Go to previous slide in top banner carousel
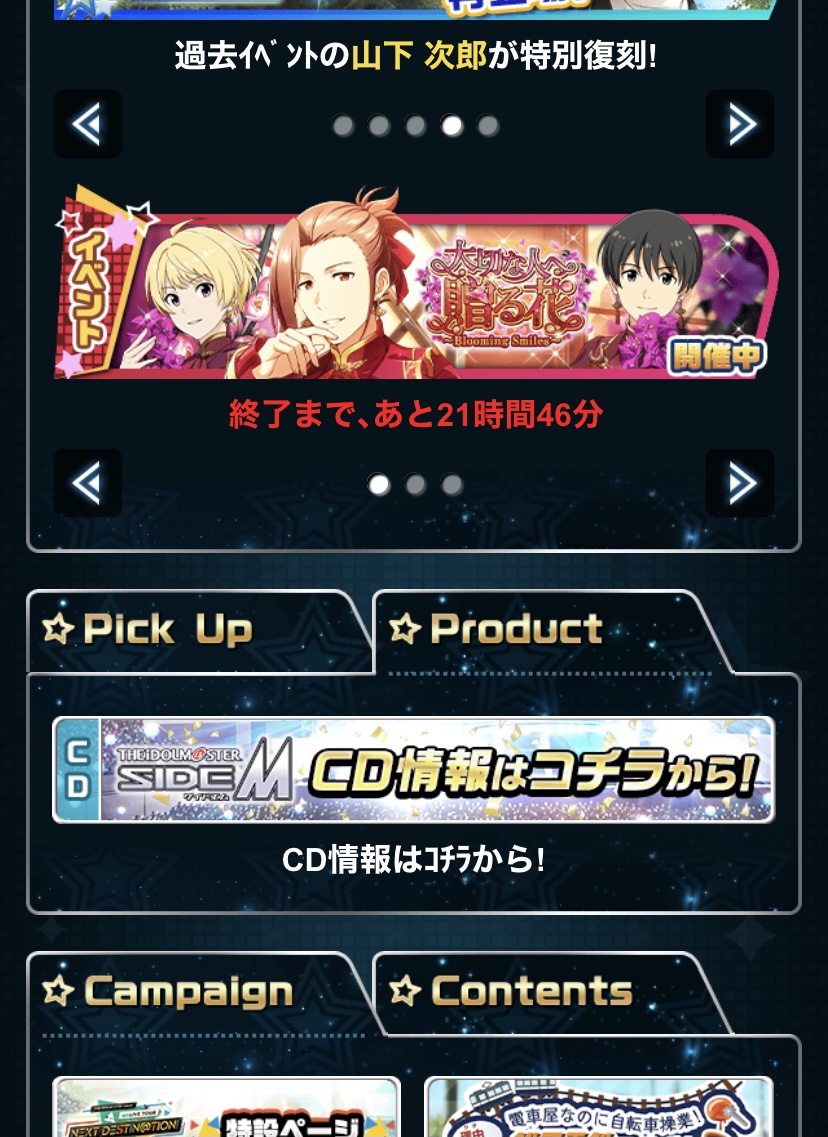This screenshot has width=828, height=1137. (88, 124)
